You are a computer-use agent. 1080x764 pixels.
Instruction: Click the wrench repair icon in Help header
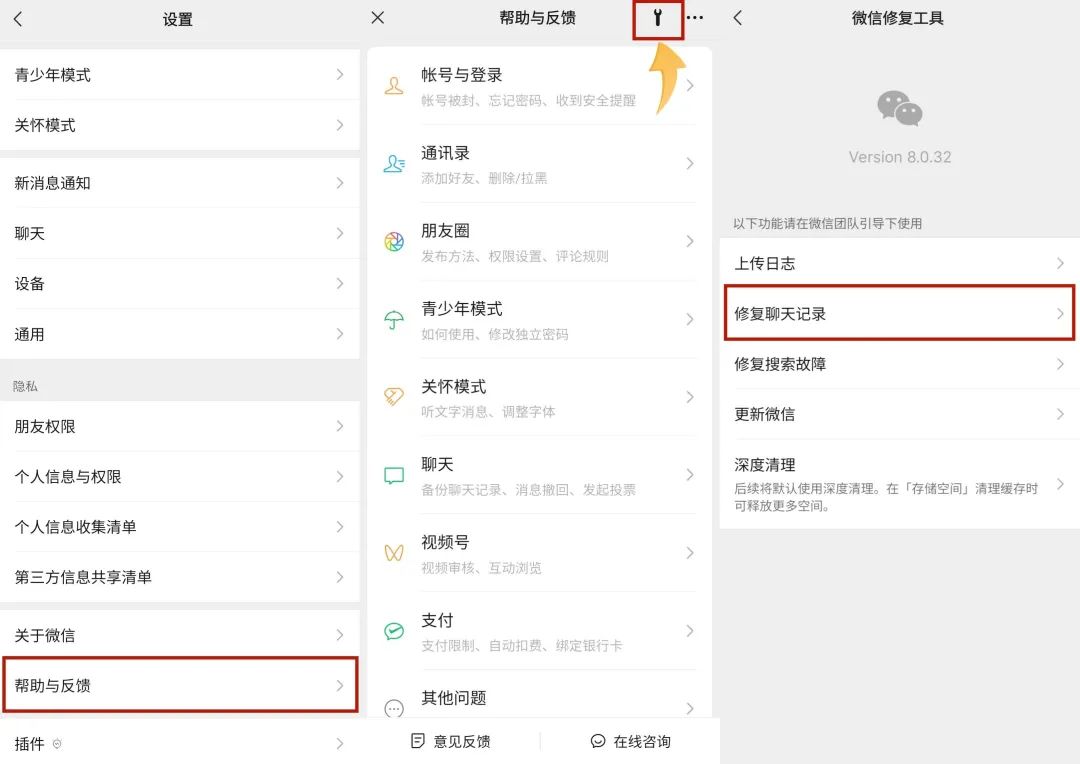click(657, 17)
